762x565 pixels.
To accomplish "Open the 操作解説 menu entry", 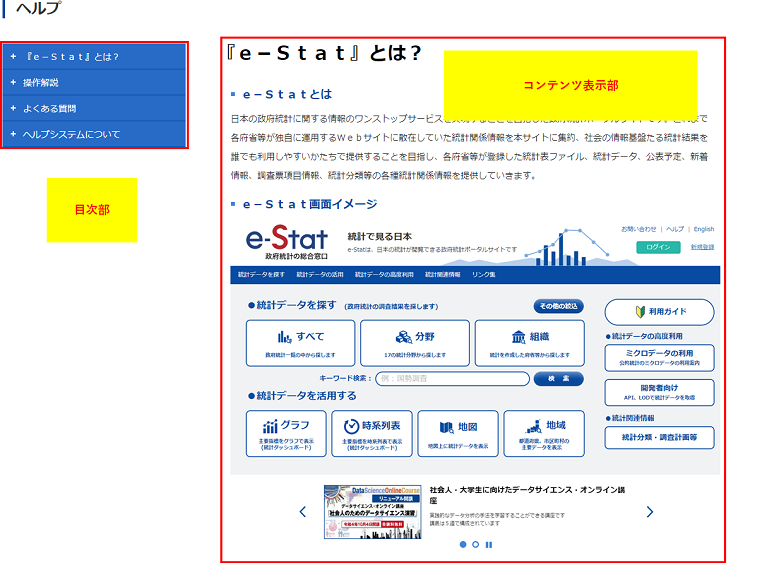I will tap(94, 83).
